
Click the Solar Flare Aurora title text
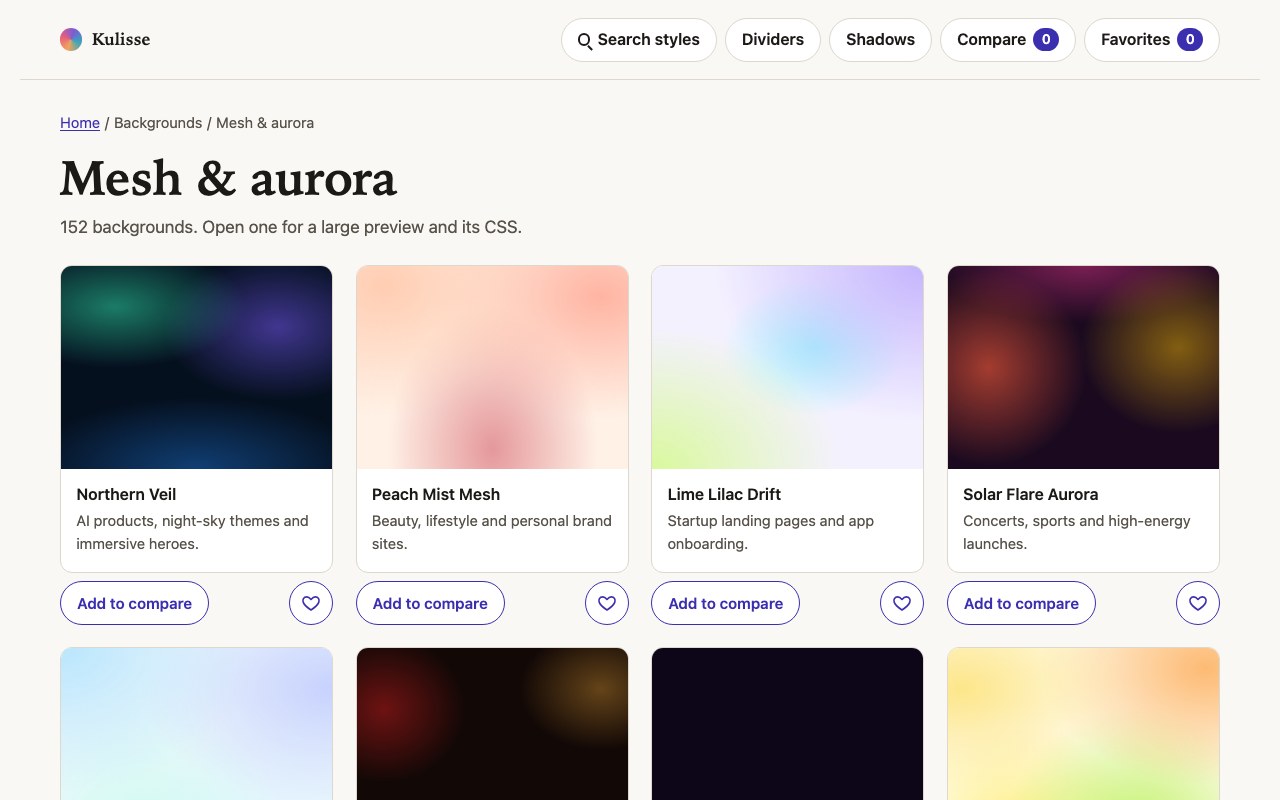(1031, 494)
